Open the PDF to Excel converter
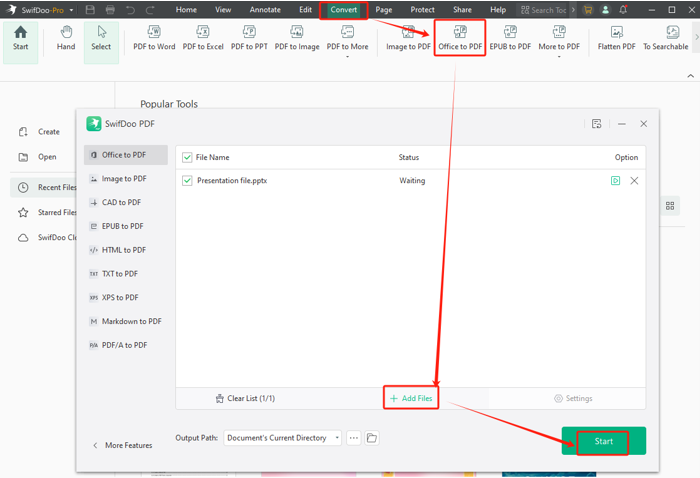This screenshot has height=478, width=700. coord(203,38)
